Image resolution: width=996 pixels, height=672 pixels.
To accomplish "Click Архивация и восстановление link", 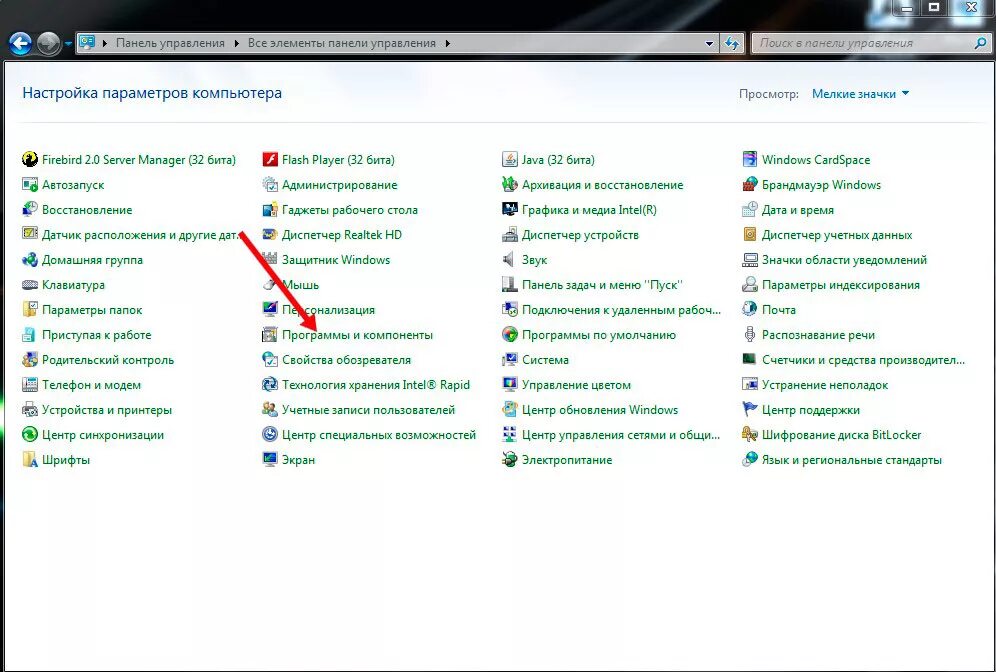I will (x=602, y=185).
